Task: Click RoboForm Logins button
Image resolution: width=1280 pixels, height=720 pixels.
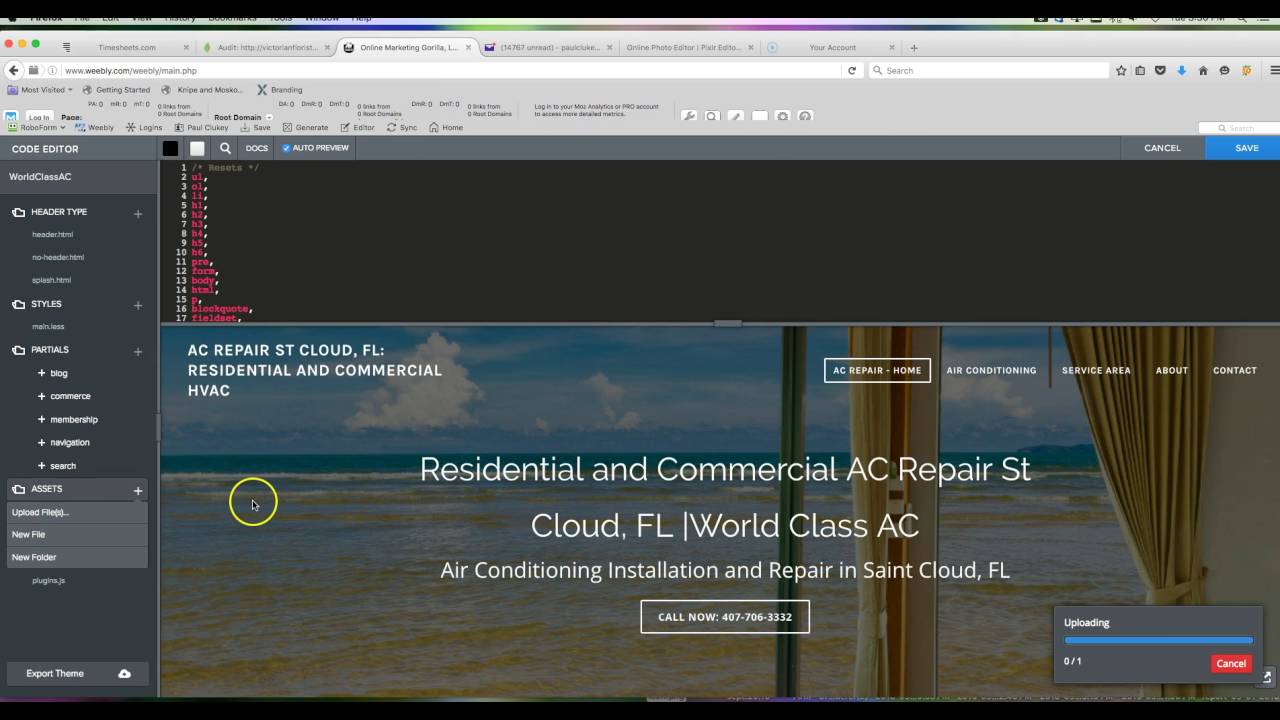Action: click(x=144, y=128)
